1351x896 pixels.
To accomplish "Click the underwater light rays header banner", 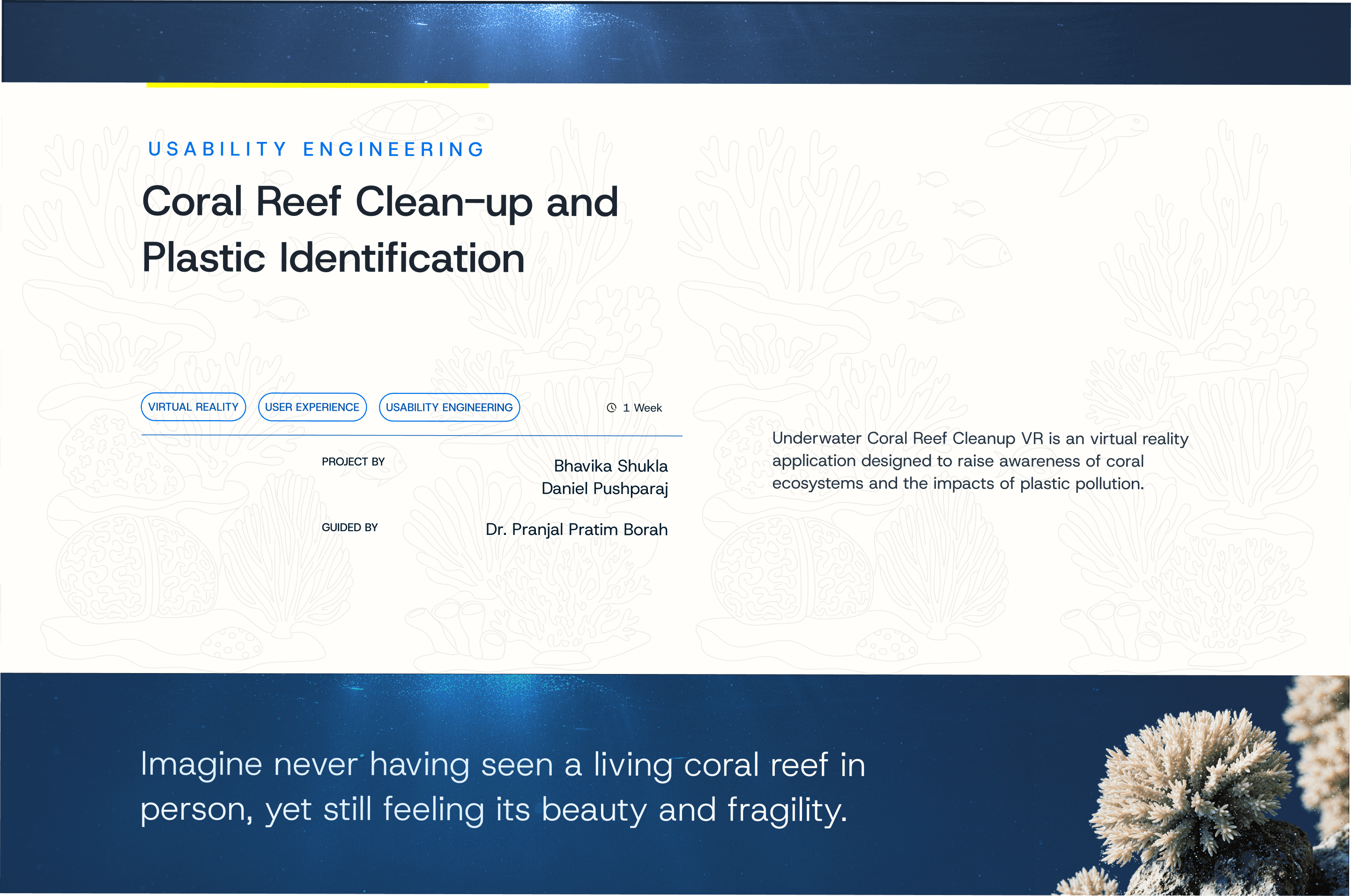I will point(675,41).
